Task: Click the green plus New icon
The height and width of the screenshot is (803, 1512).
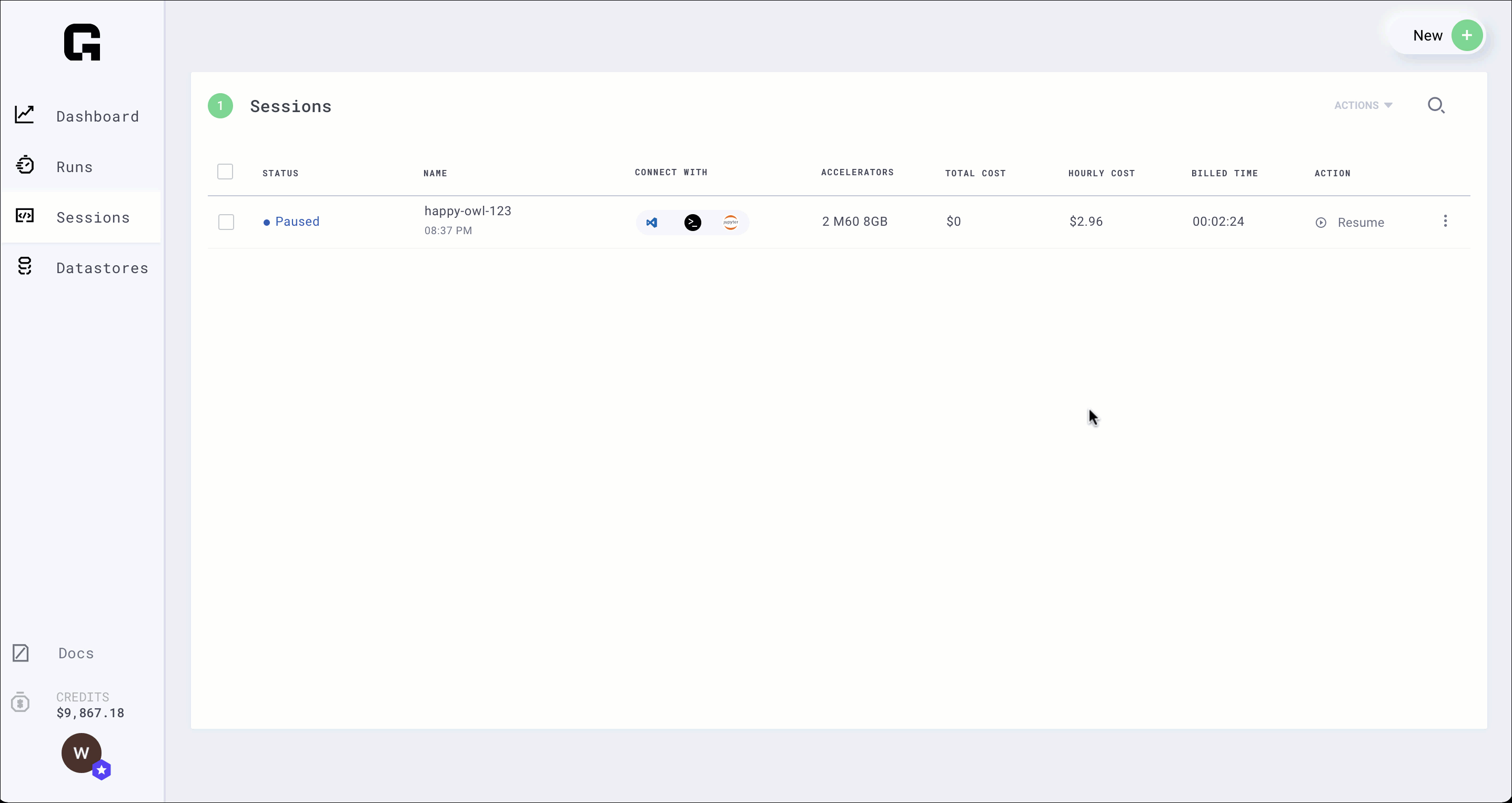Action: (x=1467, y=35)
